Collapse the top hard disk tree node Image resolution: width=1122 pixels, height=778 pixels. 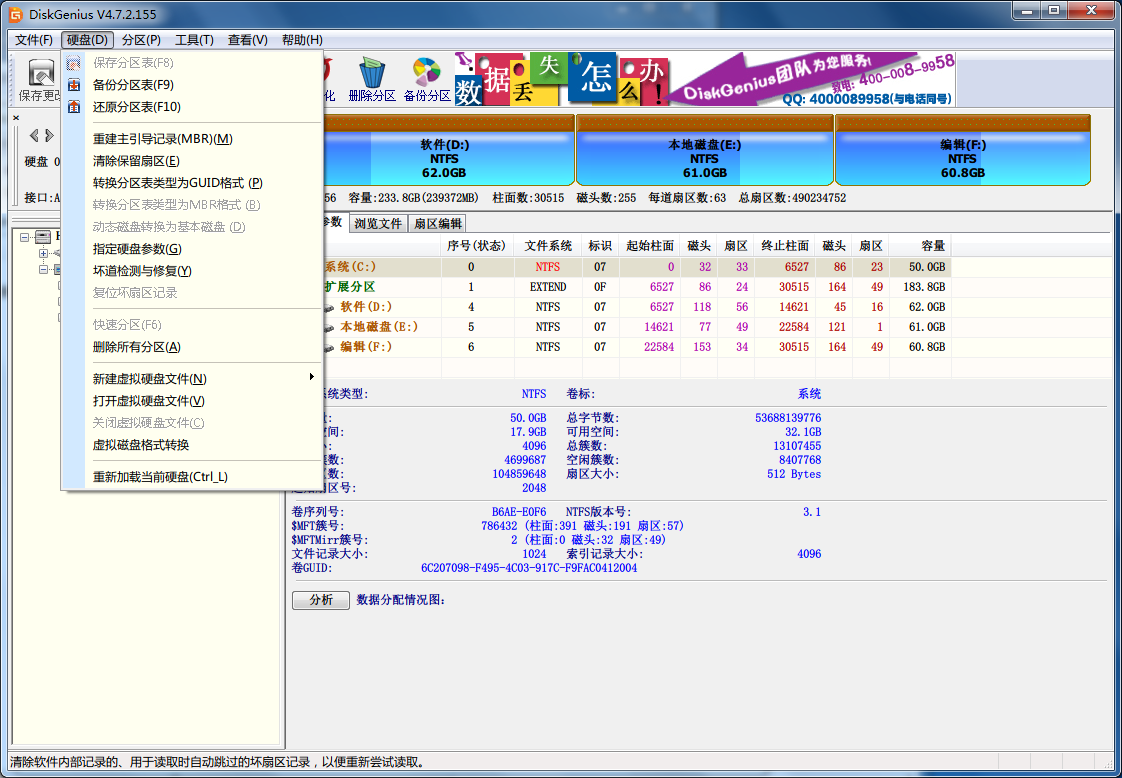pyautogui.click(x=25, y=237)
